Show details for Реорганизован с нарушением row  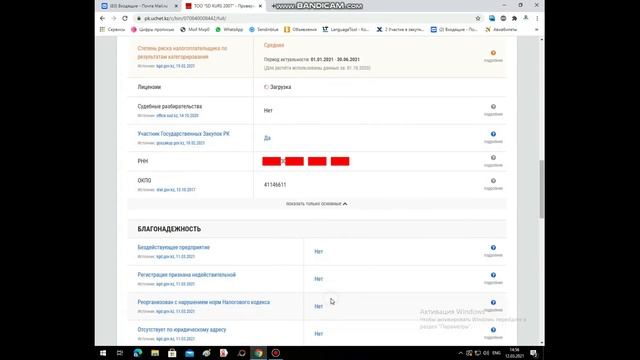coord(493,306)
